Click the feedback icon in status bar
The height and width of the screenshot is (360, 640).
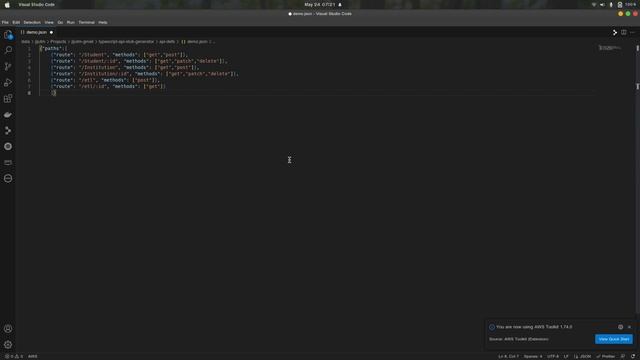(623, 356)
